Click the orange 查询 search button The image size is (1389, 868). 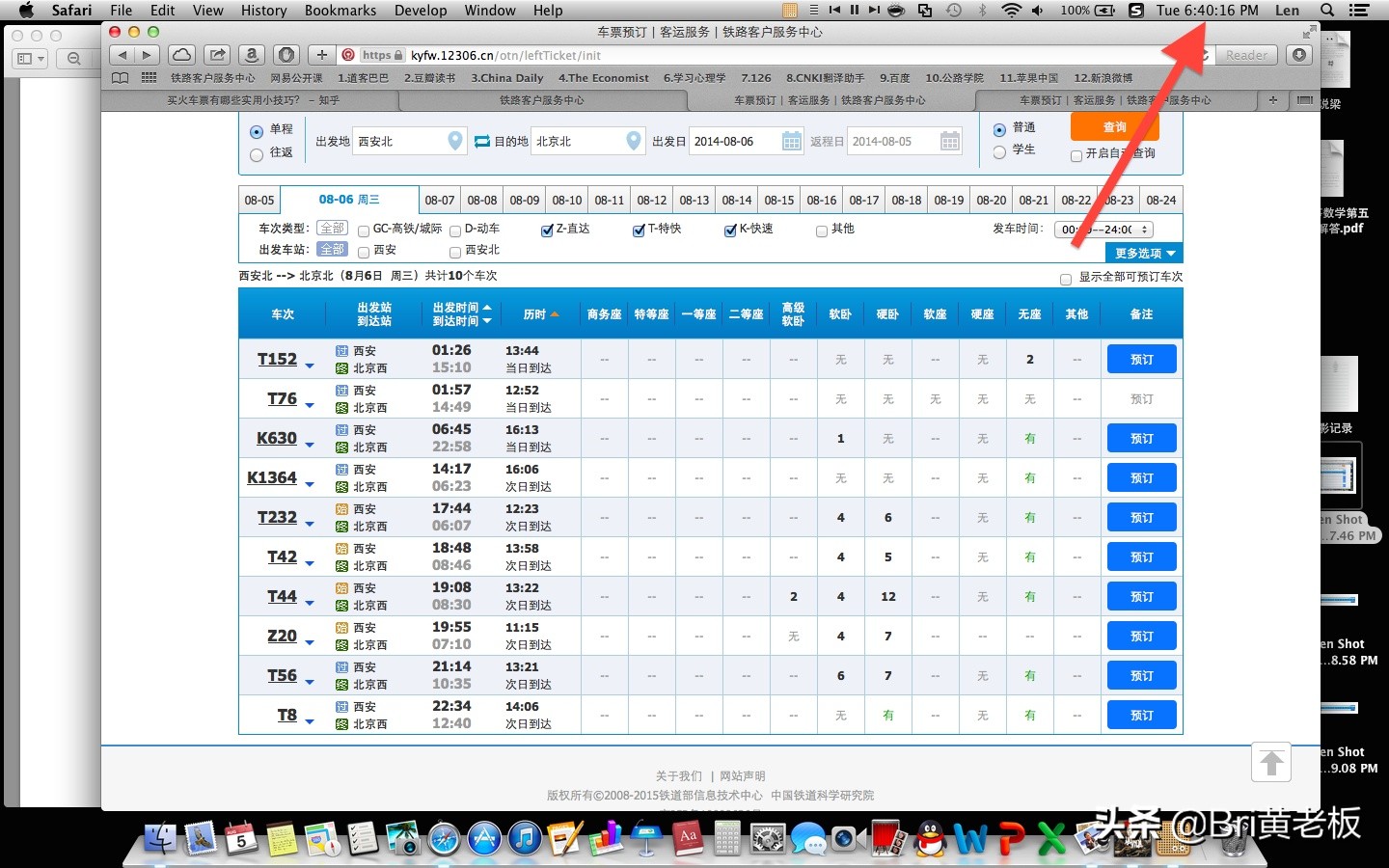pos(1114,127)
